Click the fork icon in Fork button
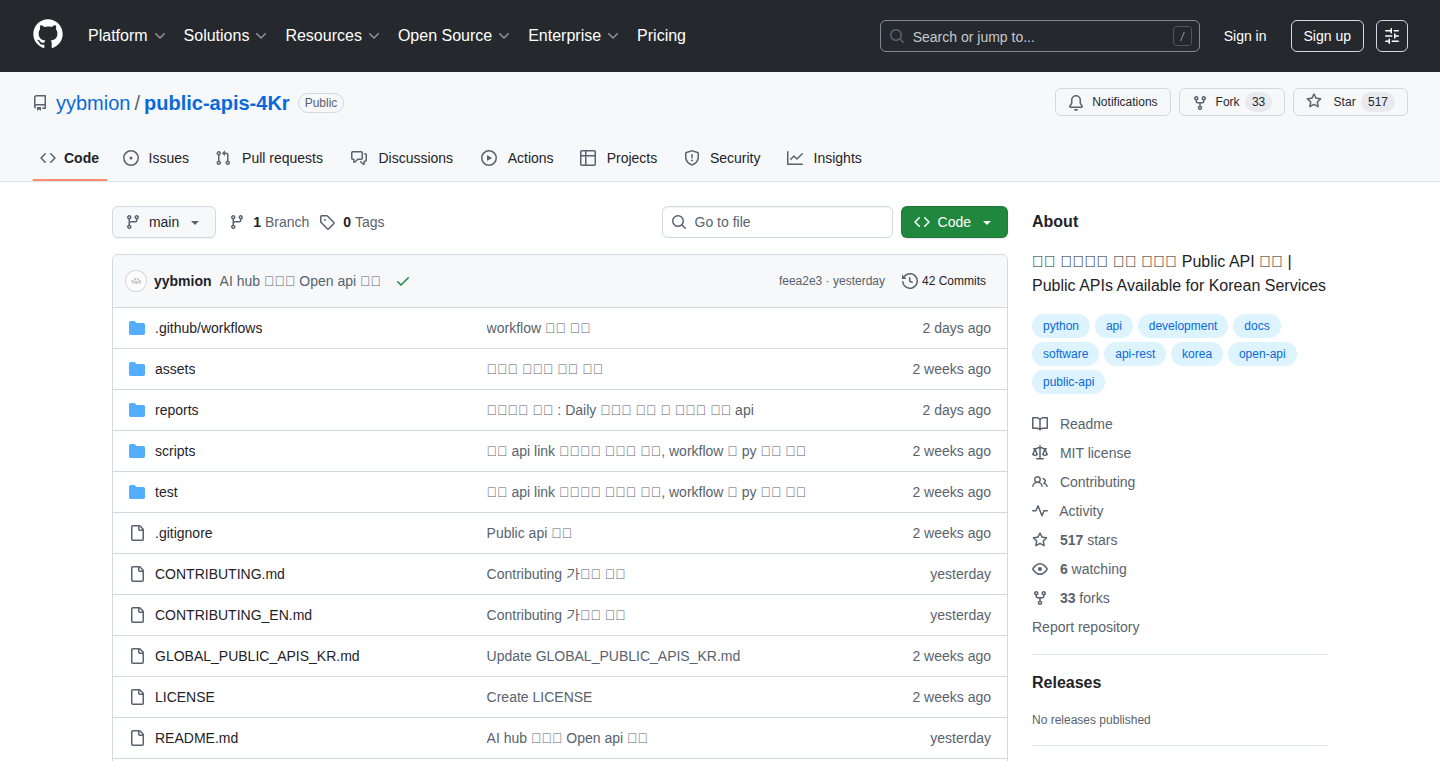 coord(1200,102)
